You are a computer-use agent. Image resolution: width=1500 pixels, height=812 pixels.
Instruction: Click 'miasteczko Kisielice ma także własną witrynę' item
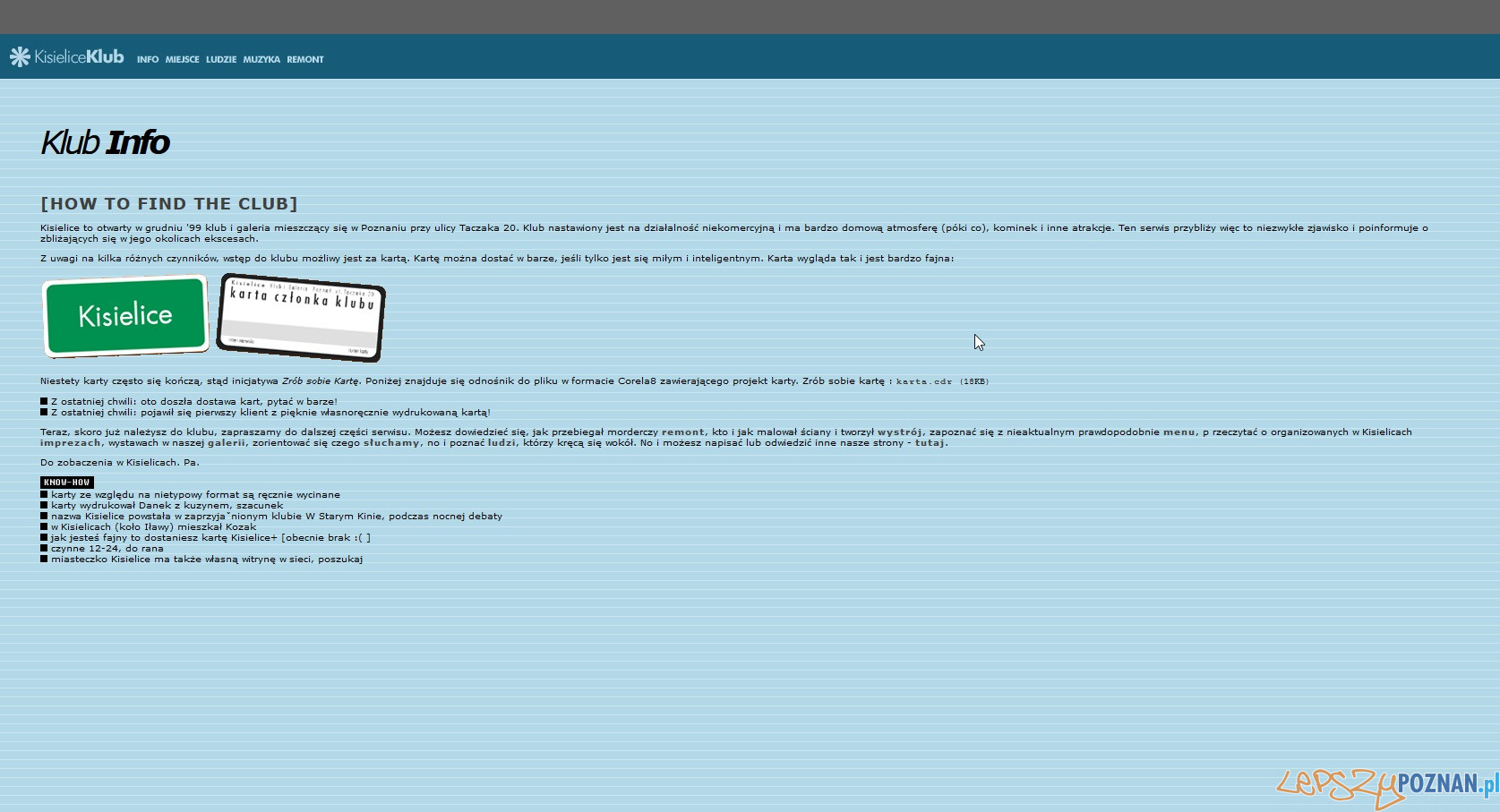[x=201, y=559]
